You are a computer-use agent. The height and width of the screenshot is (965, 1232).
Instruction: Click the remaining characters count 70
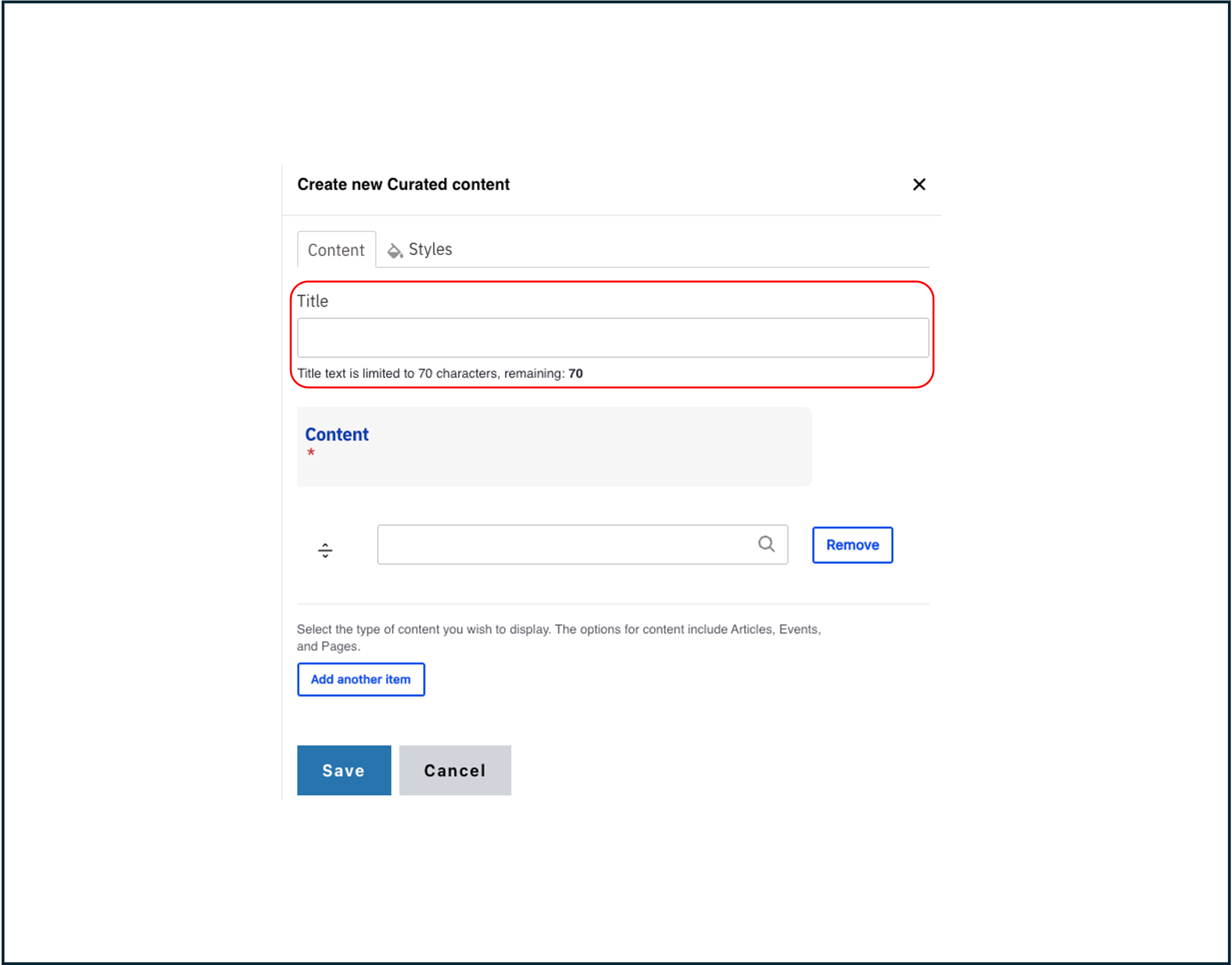click(x=575, y=374)
